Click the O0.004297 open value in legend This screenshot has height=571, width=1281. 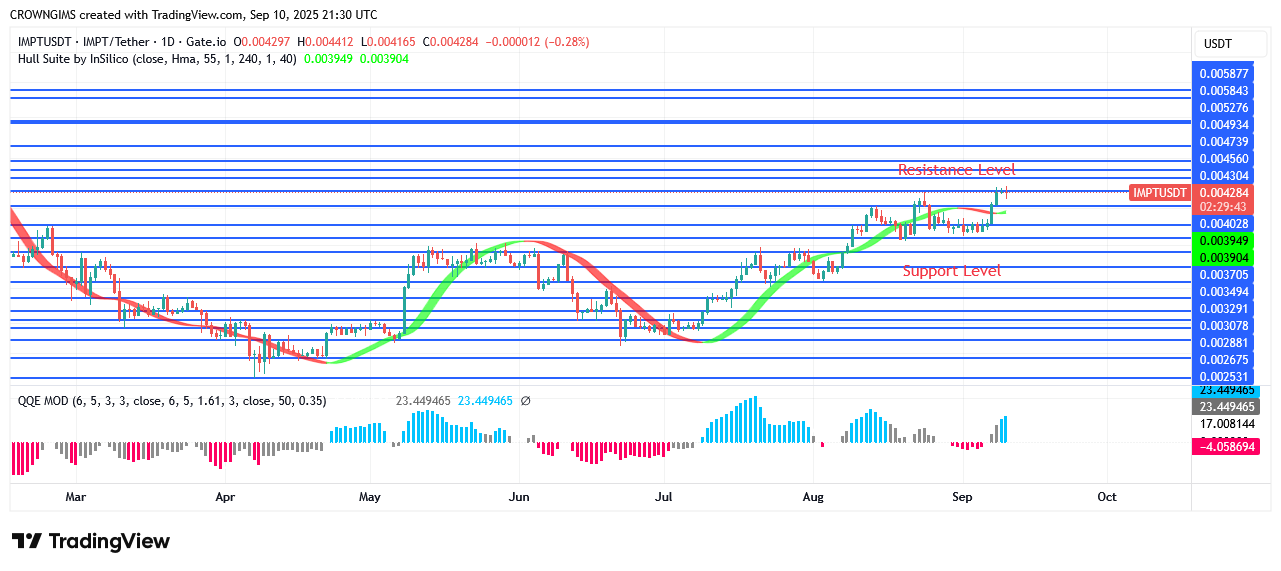[x=263, y=42]
